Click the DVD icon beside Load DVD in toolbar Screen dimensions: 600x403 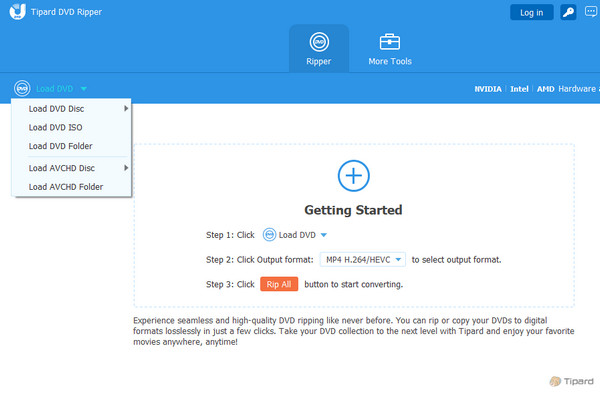click(x=22, y=88)
